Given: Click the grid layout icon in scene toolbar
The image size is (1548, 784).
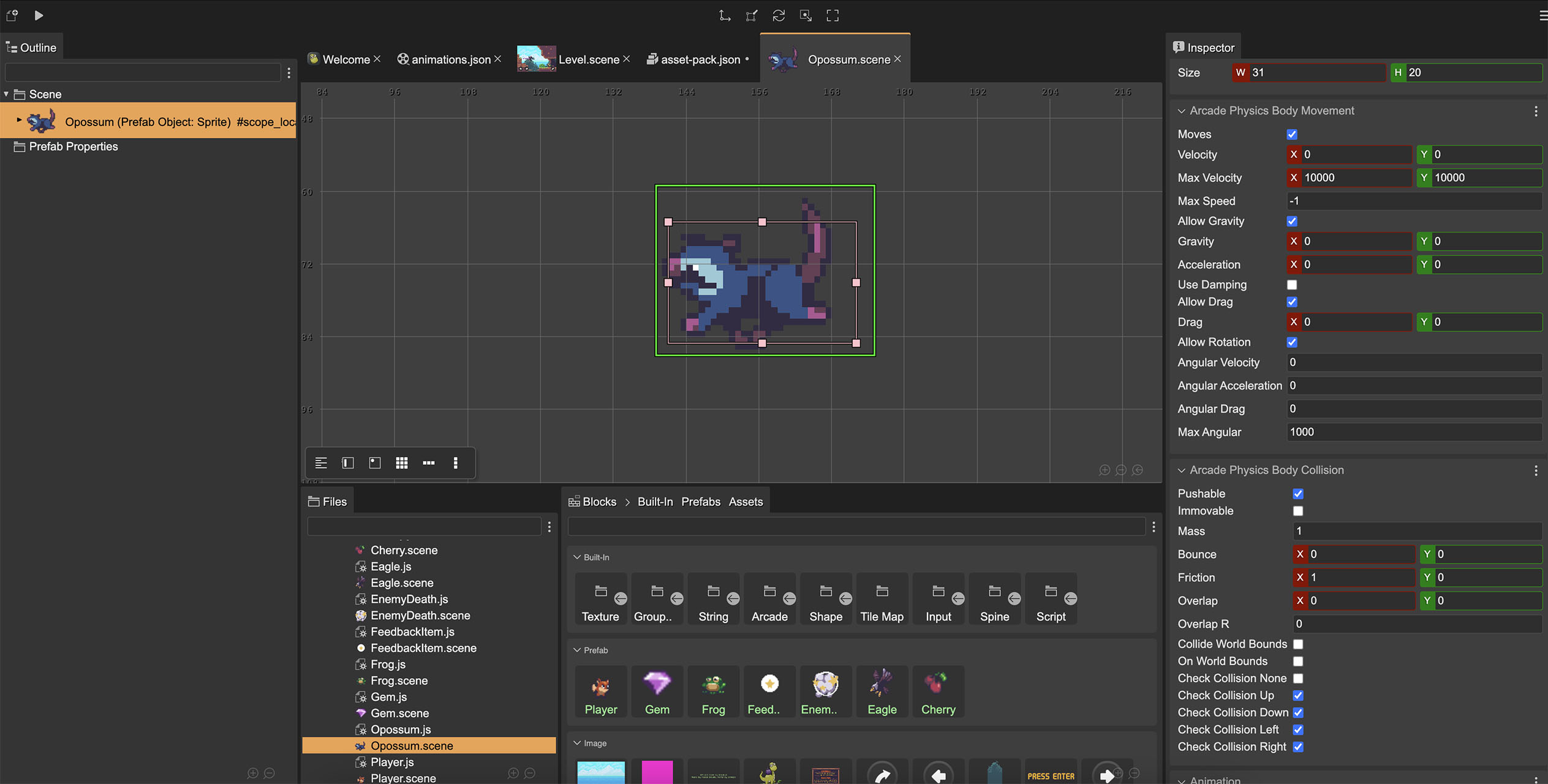Looking at the screenshot, I should 402,463.
